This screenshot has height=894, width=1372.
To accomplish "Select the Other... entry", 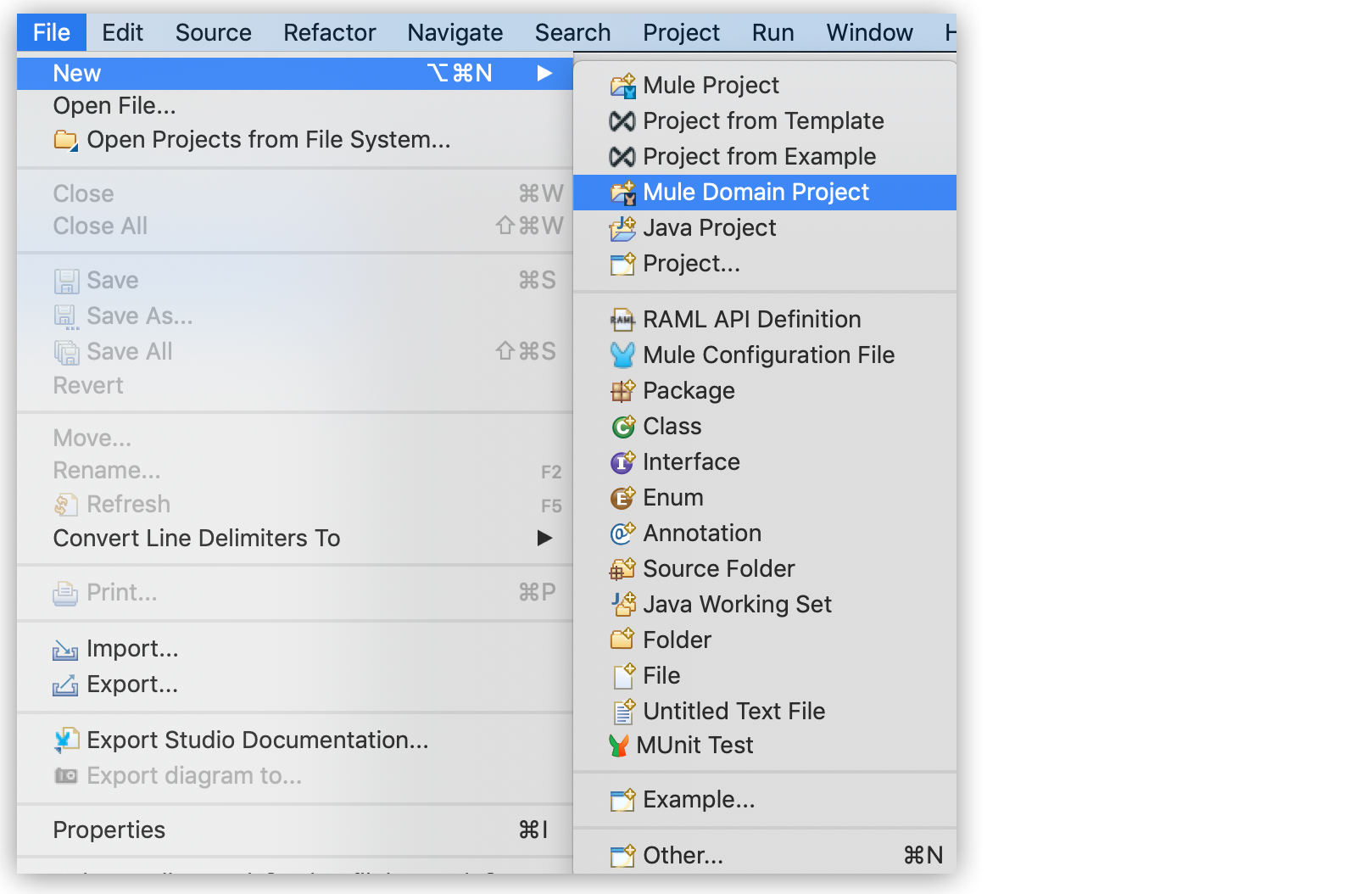I will point(683,855).
